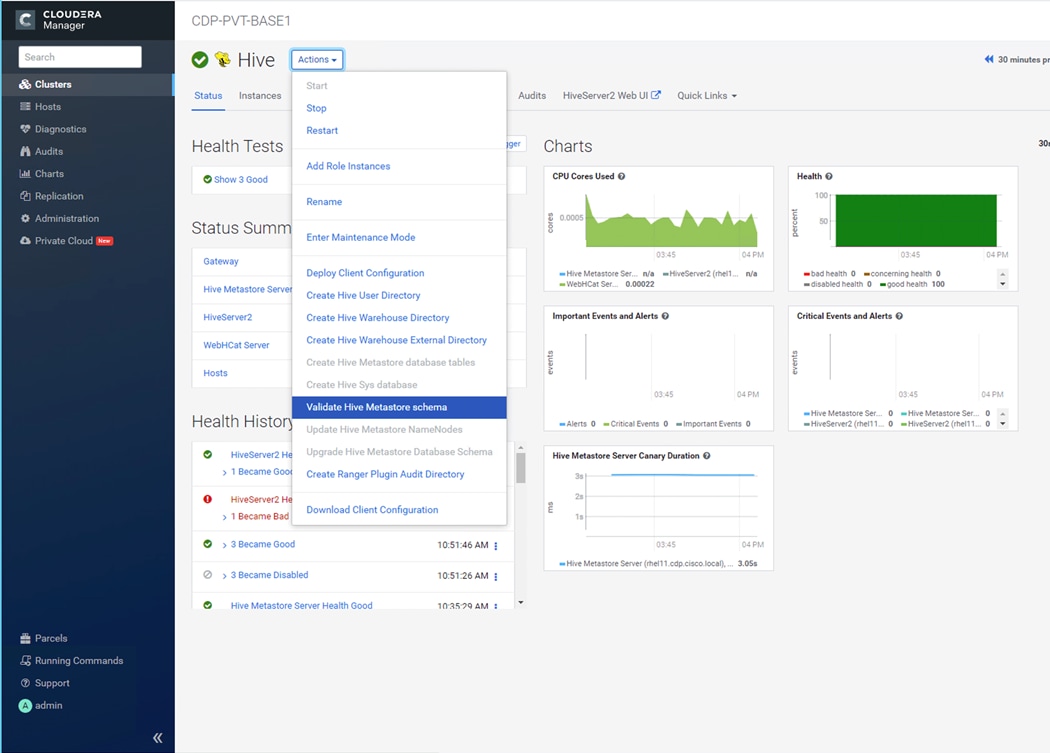This screenshot has width=1050, height=753.
Task: Click the rewind 30 minutes time icon
Action: (x=988, y=59)
